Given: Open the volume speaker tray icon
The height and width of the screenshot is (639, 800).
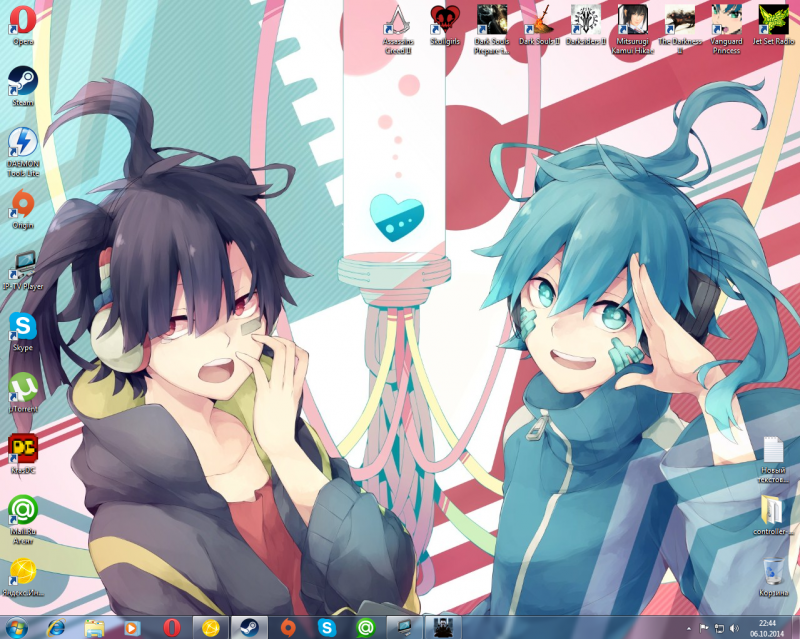Looking at the screenshot, I should point(734,628).
